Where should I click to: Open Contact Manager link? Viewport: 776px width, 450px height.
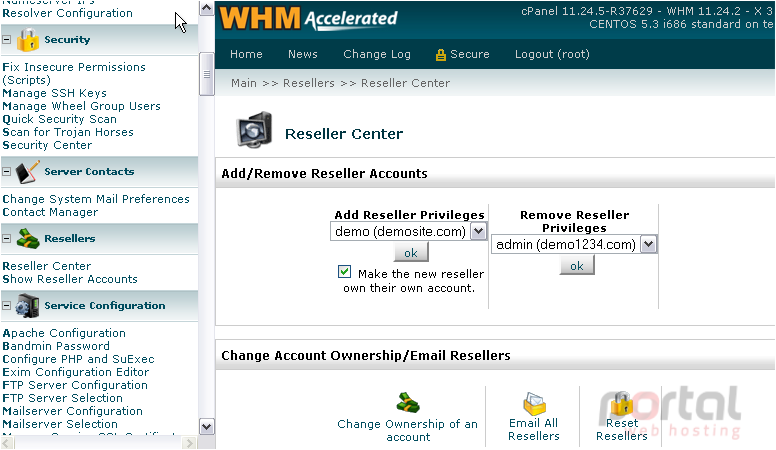(50, 212)
